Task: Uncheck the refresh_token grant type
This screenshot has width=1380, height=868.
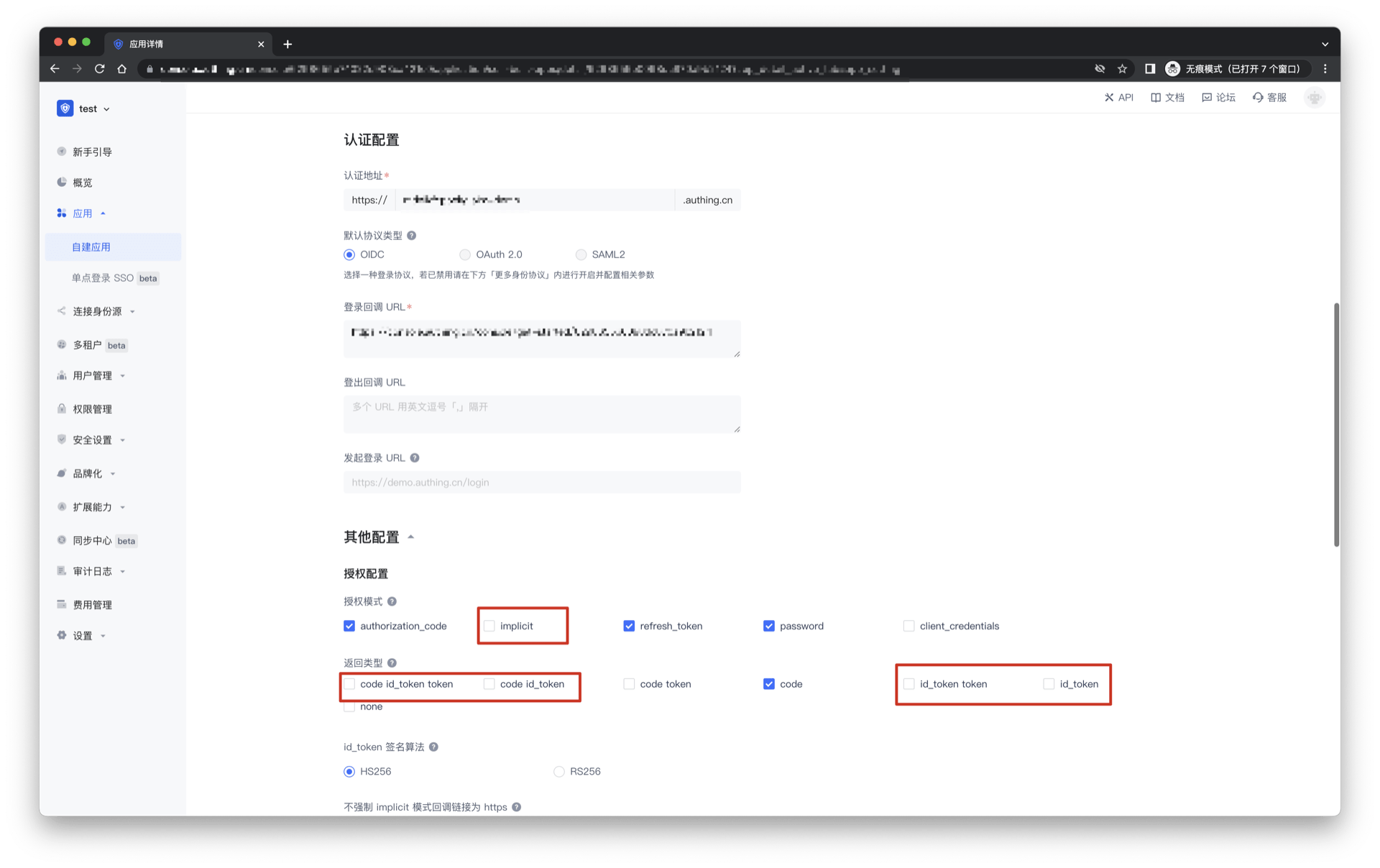Action: pyautogui.click(x=629, y=626)
